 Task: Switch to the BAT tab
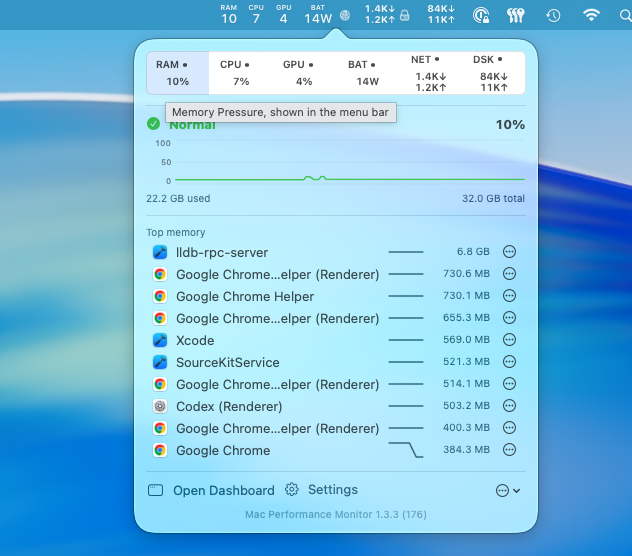(x=367, y=73)
